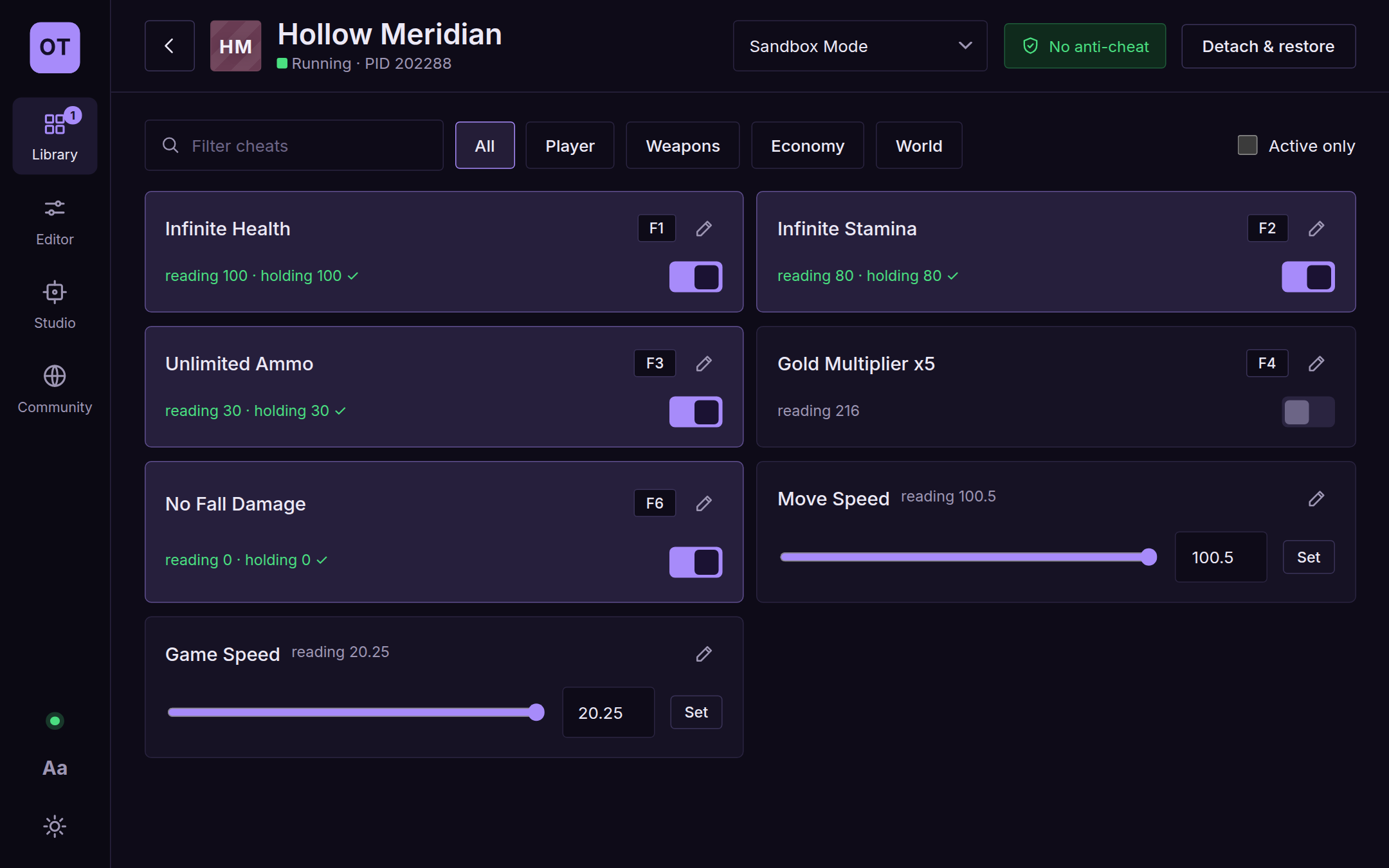Screen dimensions: 1389x868
Task: Select the All filter tab
Action: point(485,145)
